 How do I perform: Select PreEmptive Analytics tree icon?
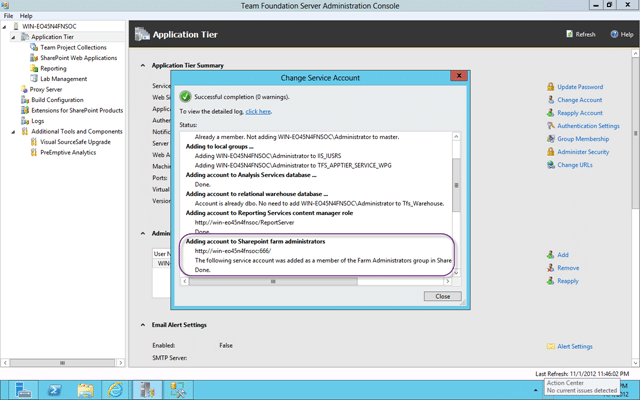point(34,152)
